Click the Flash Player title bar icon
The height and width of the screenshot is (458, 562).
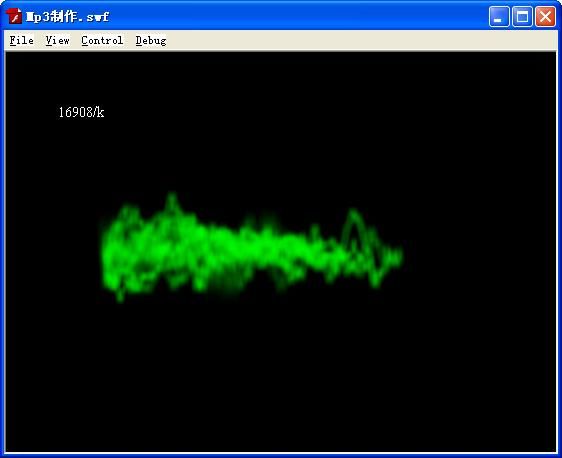tap(14, 16)
